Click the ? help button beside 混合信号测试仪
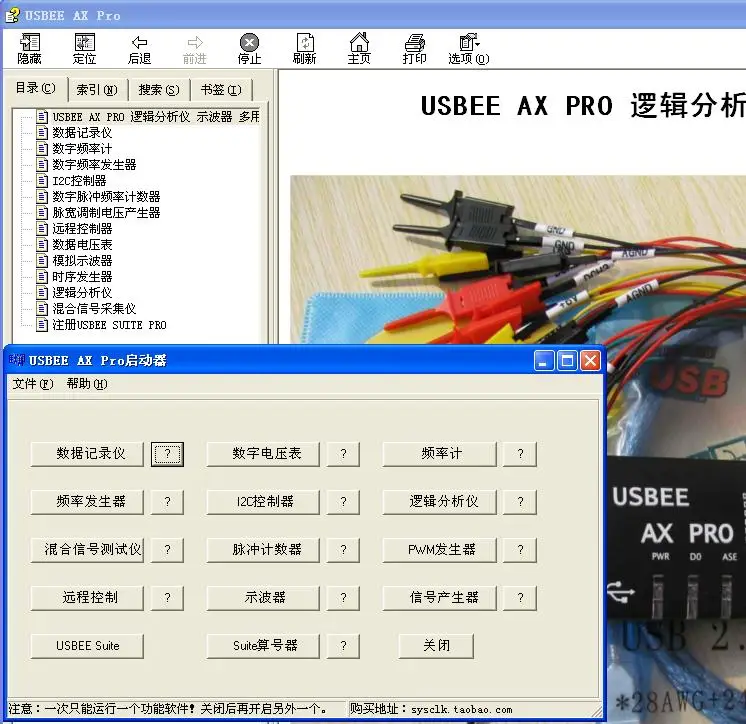Viewport: 746px width, 724px height. [167, 550]
